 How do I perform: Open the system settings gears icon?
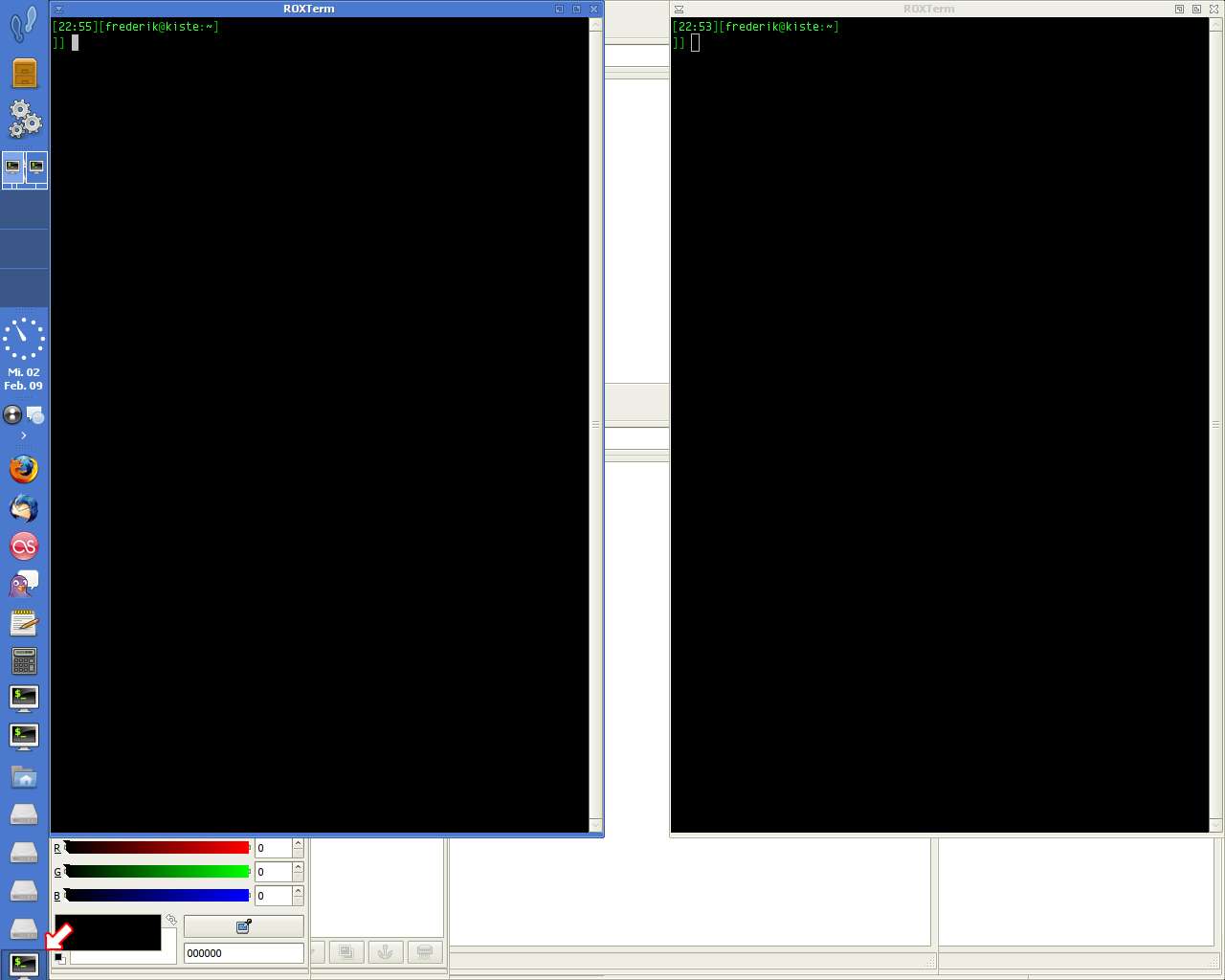(24, 120)
